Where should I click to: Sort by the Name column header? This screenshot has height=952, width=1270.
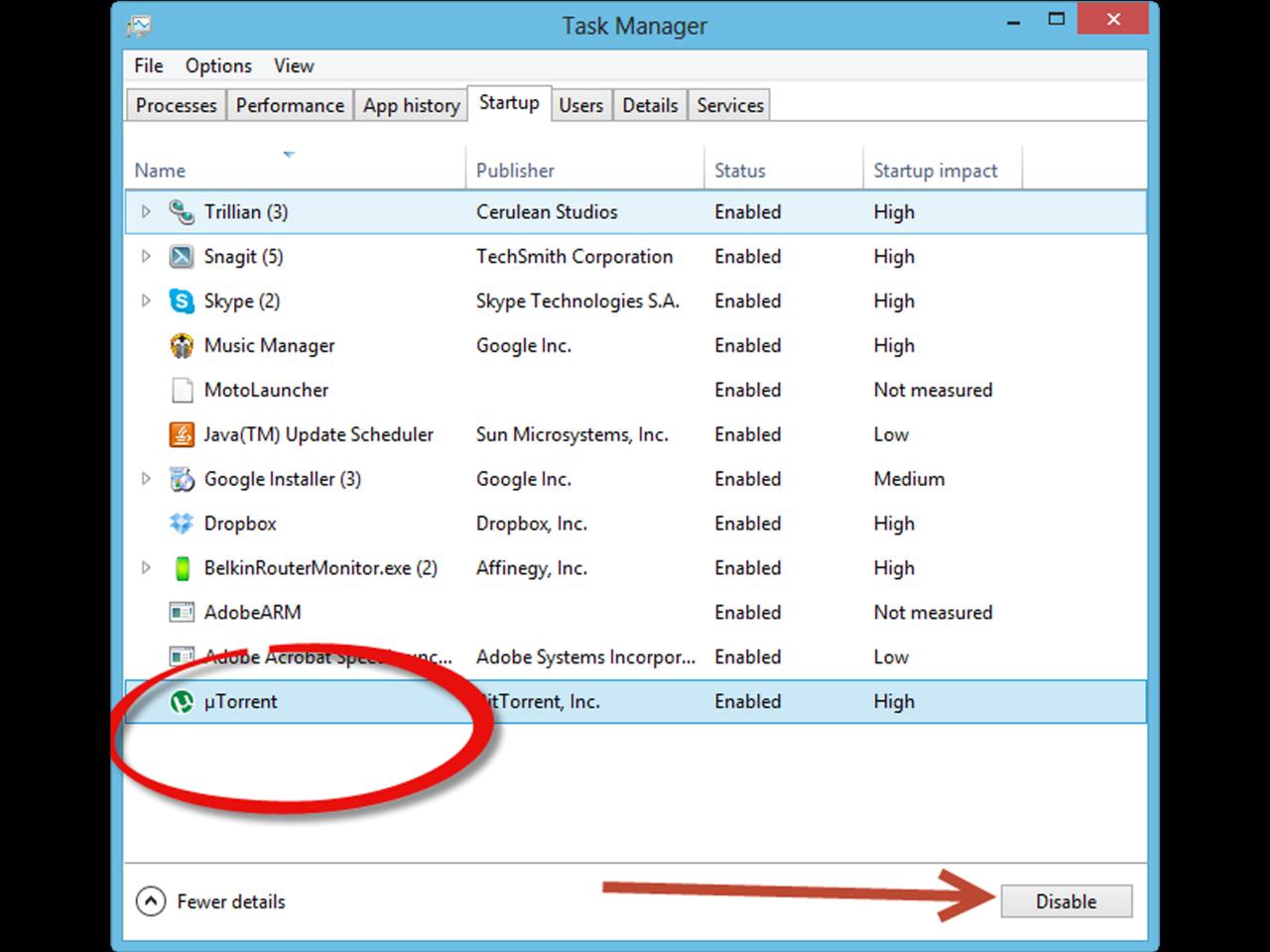coord(295,169)
